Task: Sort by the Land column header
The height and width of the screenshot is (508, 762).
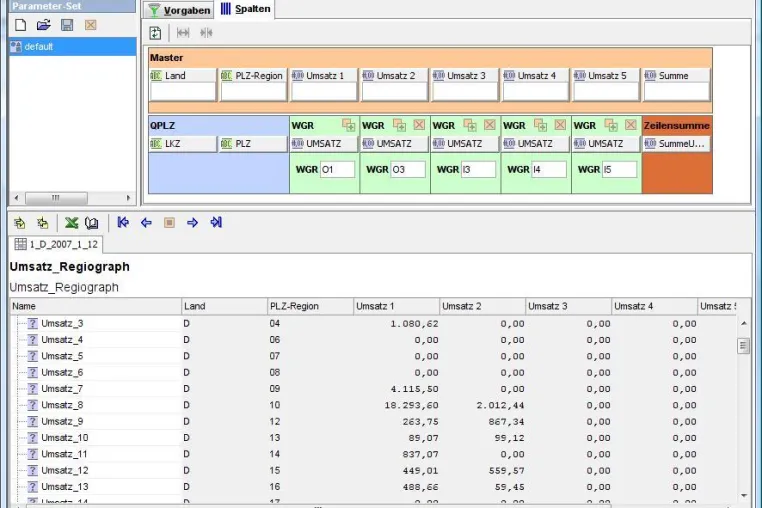Action: (224, 306)
